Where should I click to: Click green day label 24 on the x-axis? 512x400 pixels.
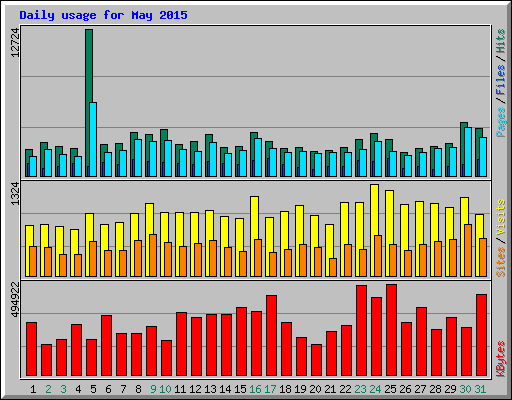click(375, 389)
